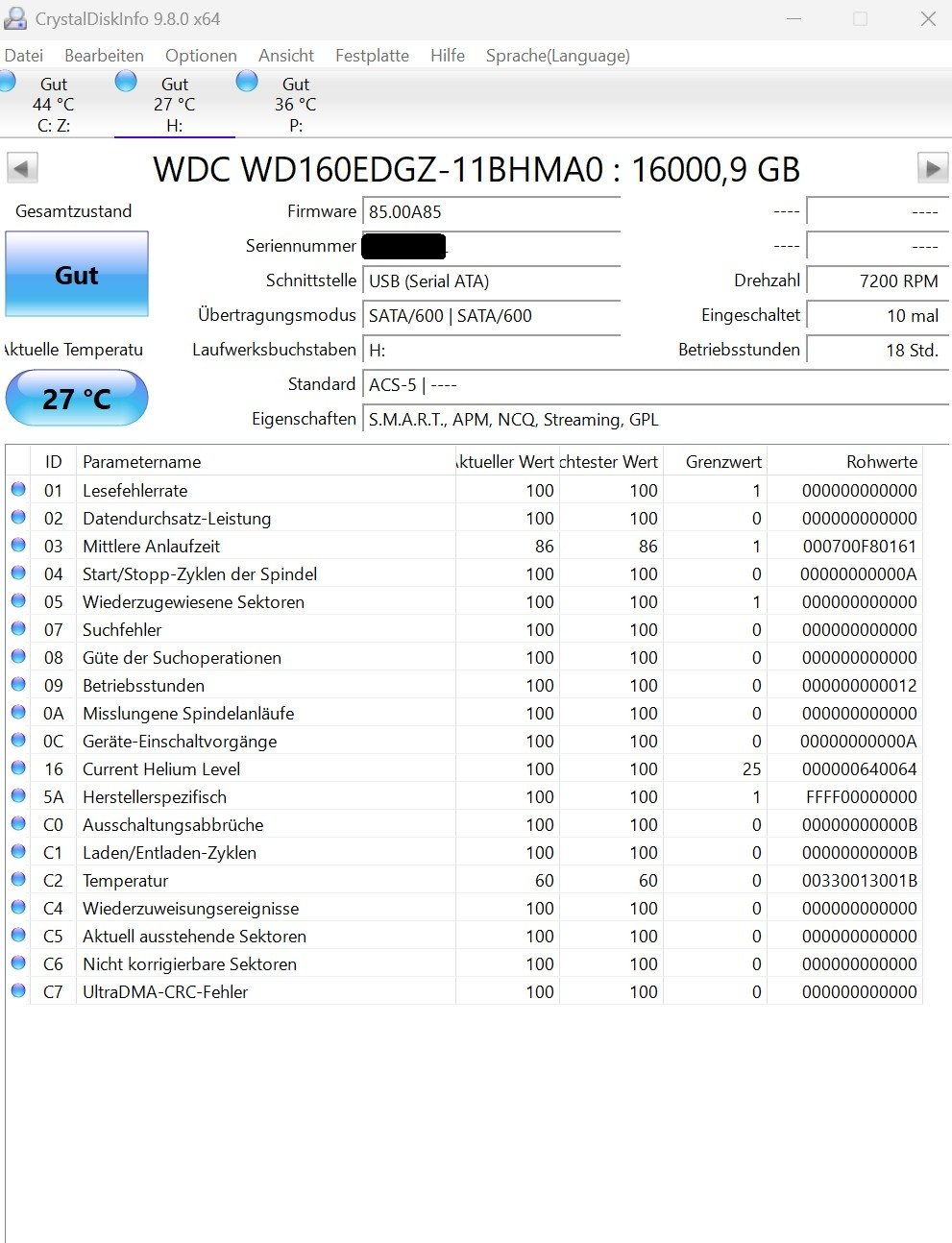Select the P: disk tab at 36 °C

296,104
